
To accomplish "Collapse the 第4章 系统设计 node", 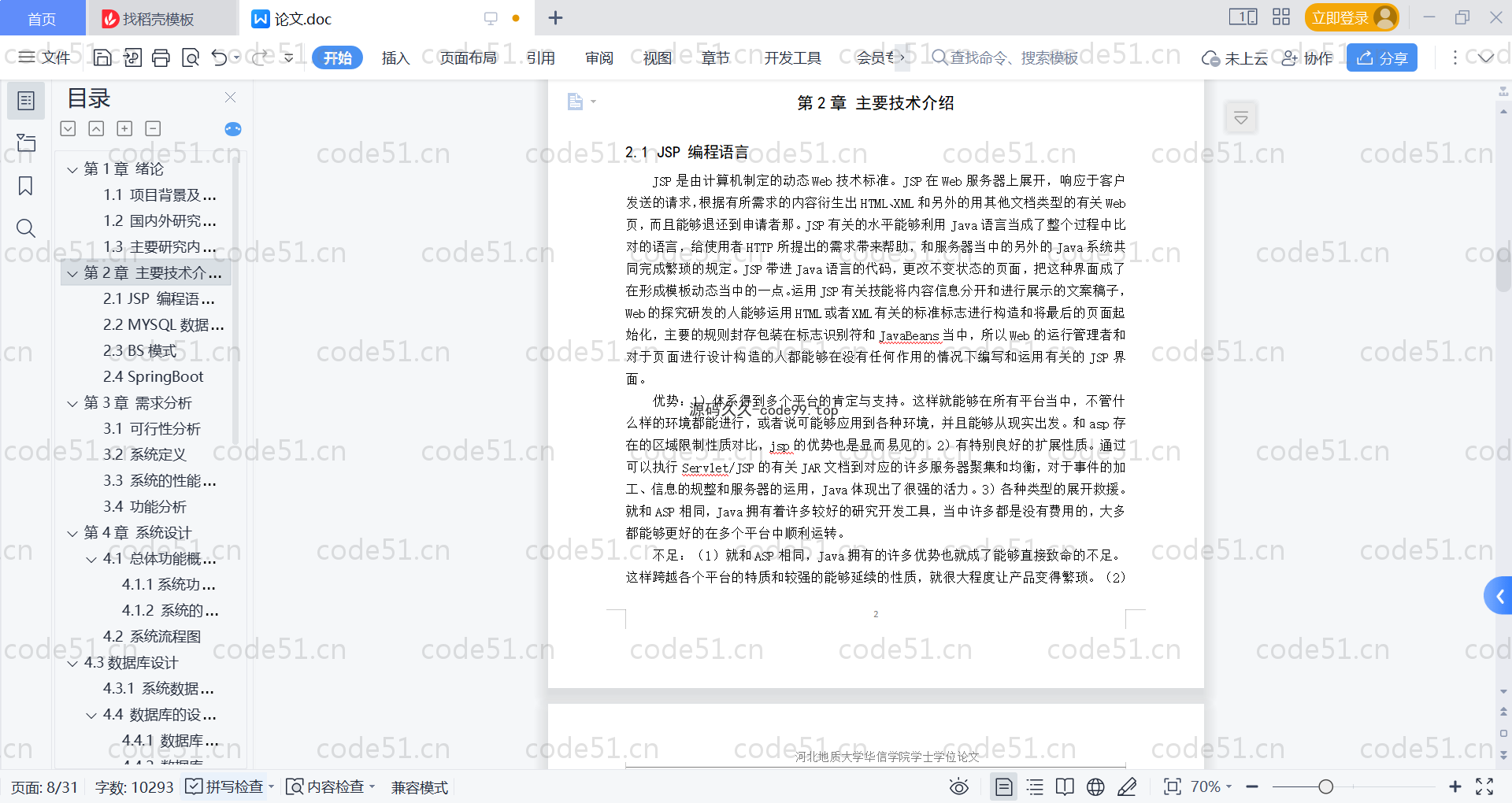I will point(72,533).
